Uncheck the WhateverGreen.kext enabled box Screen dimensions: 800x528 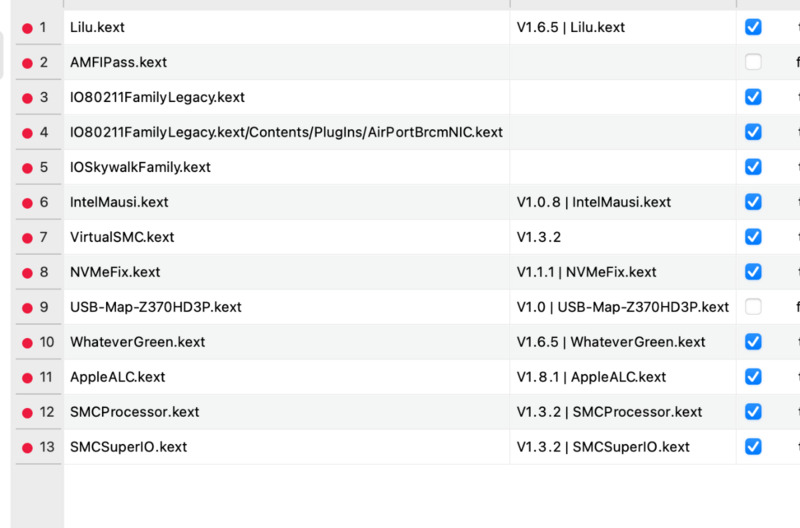(x=753, y=342)
